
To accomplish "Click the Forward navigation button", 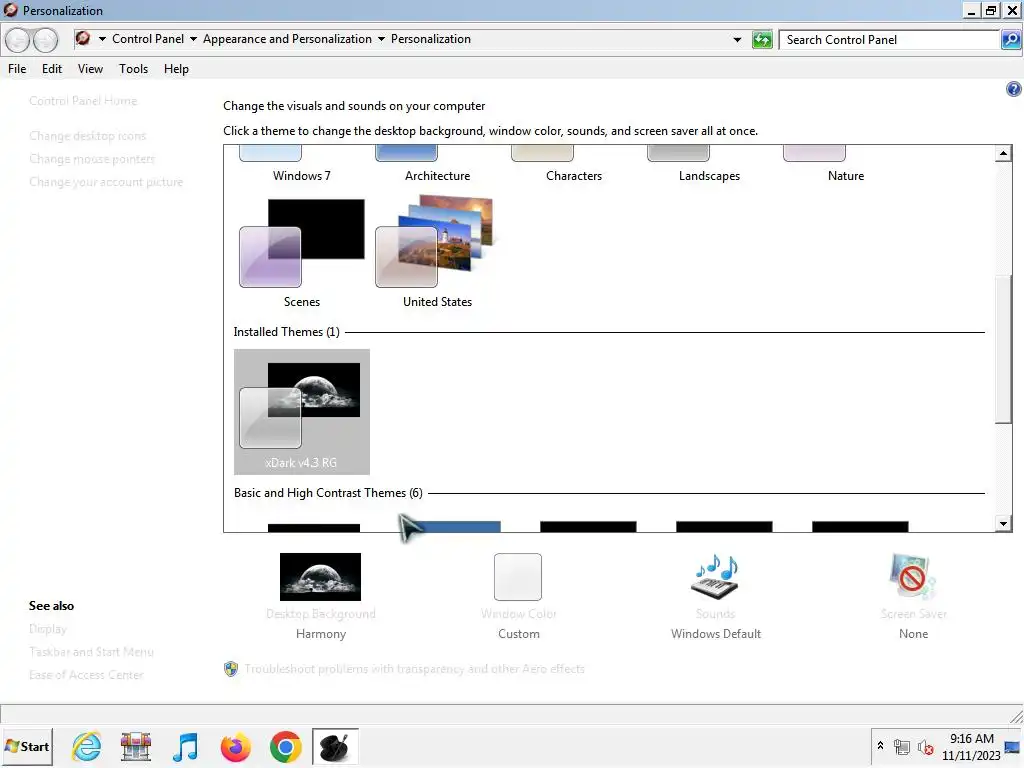I will pyautogui.click(x=46, y=40).
